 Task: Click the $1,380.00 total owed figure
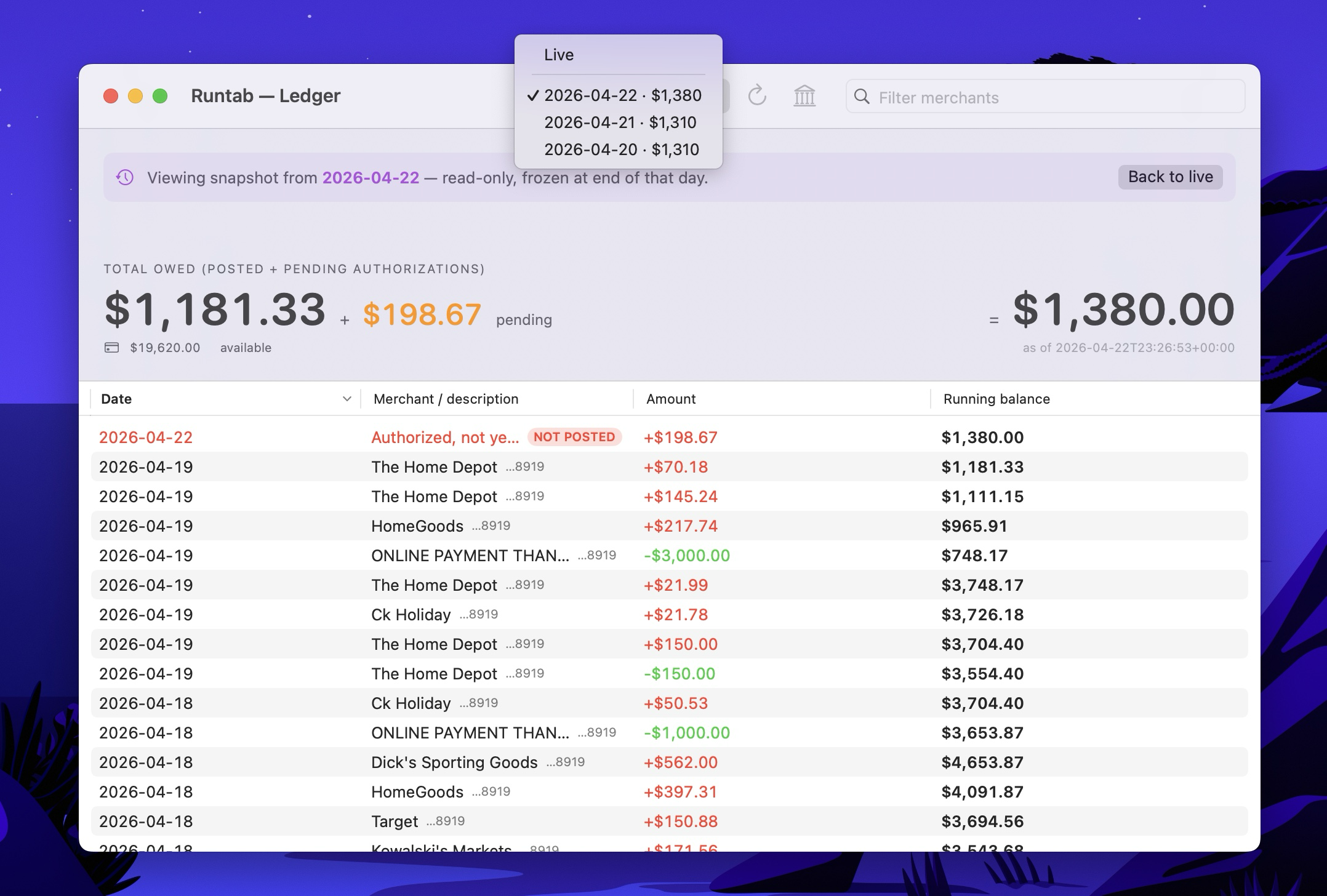pyautogui.click(x=1124, y=309)
